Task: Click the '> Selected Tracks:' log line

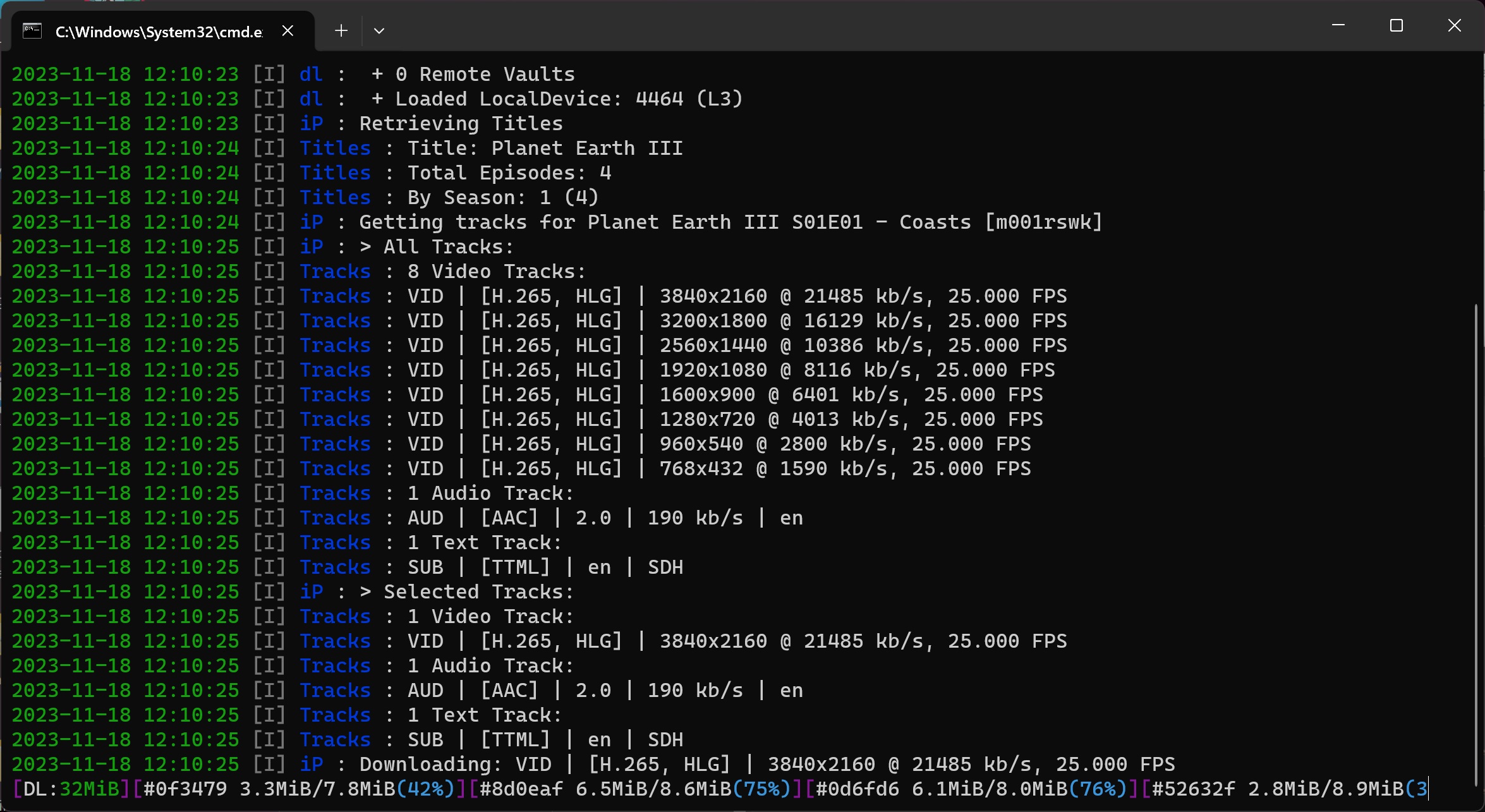Action: point(466,592)
